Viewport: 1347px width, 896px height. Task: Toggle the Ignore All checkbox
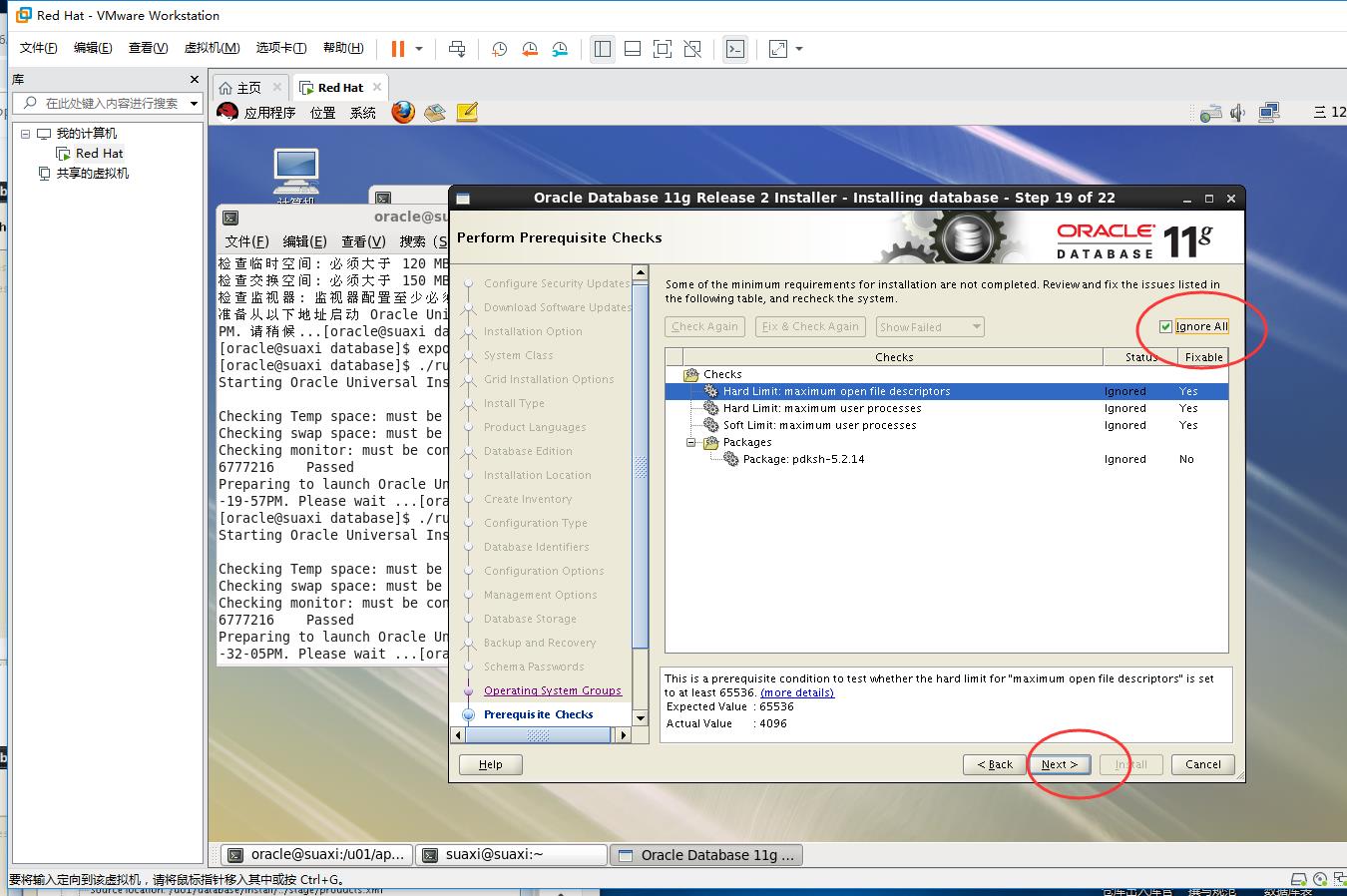(1165, 326)
